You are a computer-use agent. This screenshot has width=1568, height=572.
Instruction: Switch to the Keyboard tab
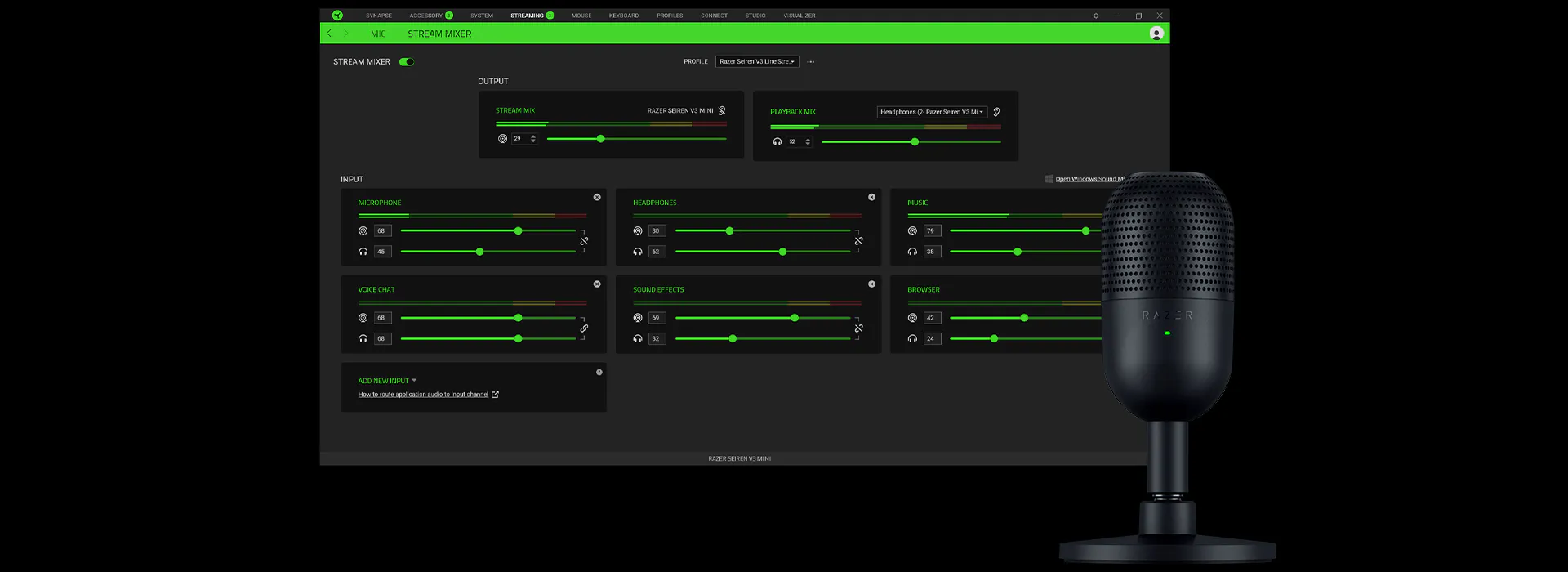point(623,16)
